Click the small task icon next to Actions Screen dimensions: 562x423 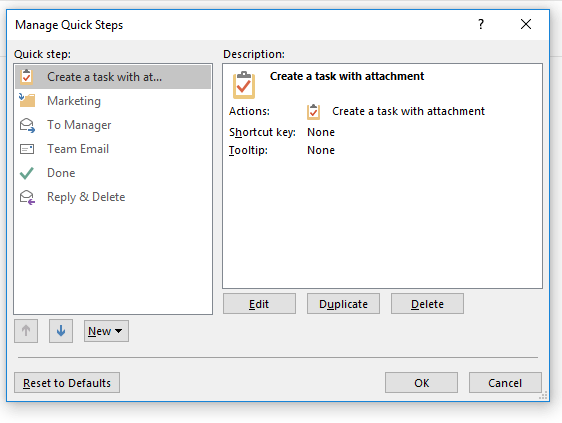313,111
